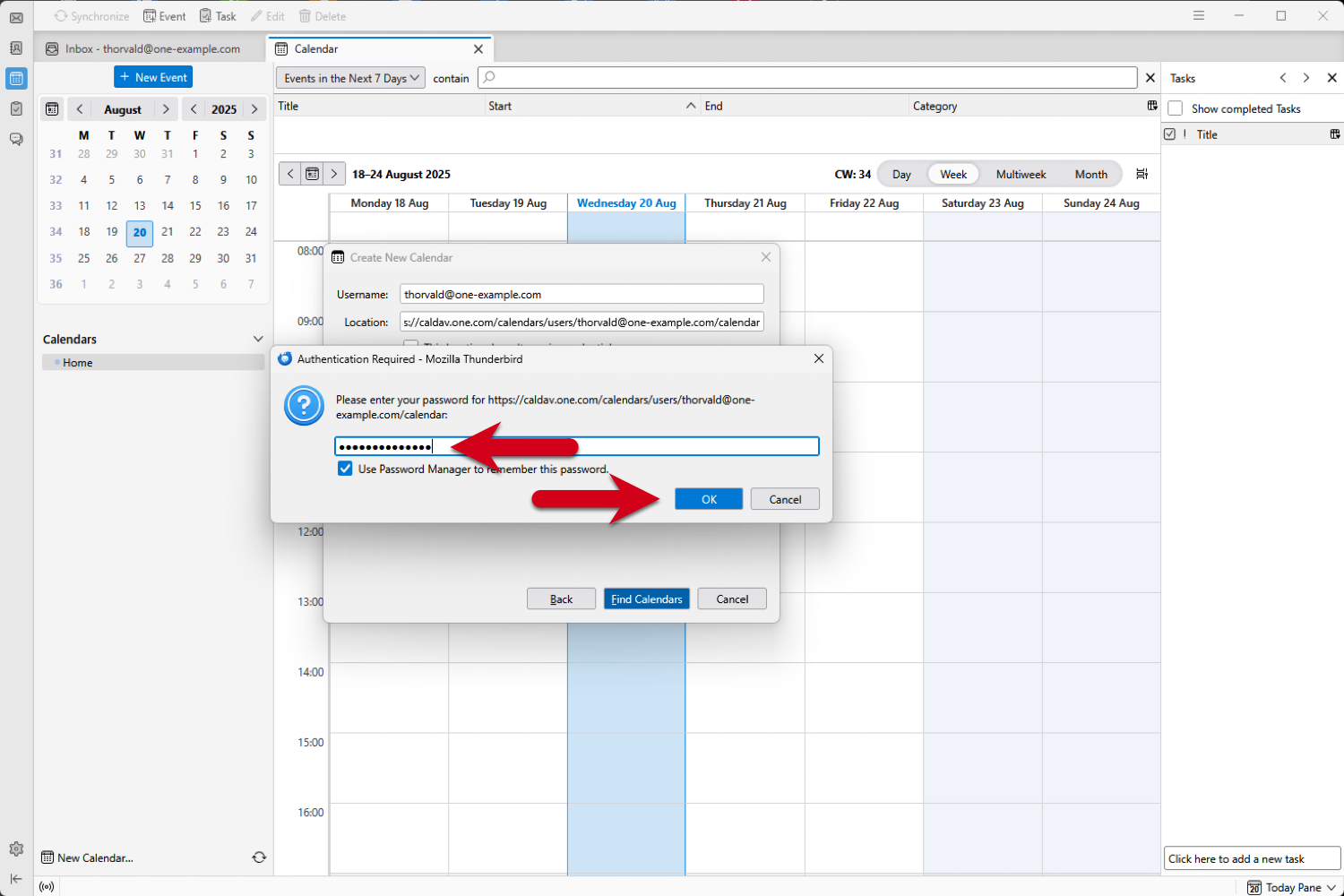Viewport: 1344px width, 896px height.
Task: Toggle the checkbox beside the Title task header
Action: tap(1171, 134)
